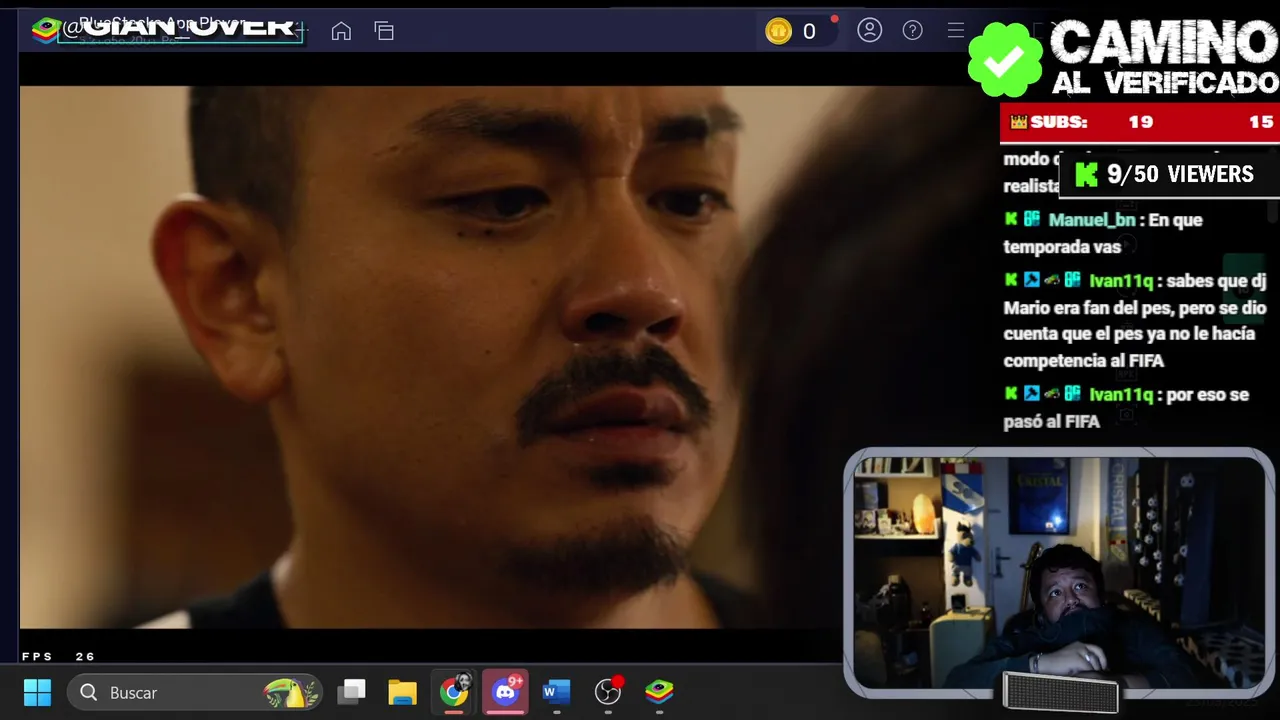Viewport: 1280px width, 720px height.
Task: Click the '9/50 VIEWERS' counter
Action: (x=1180, y=174)
